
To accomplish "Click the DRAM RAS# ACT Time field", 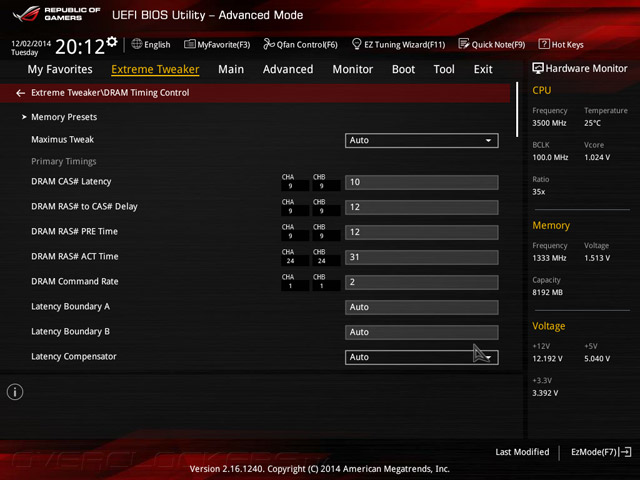I will [422, 257].
